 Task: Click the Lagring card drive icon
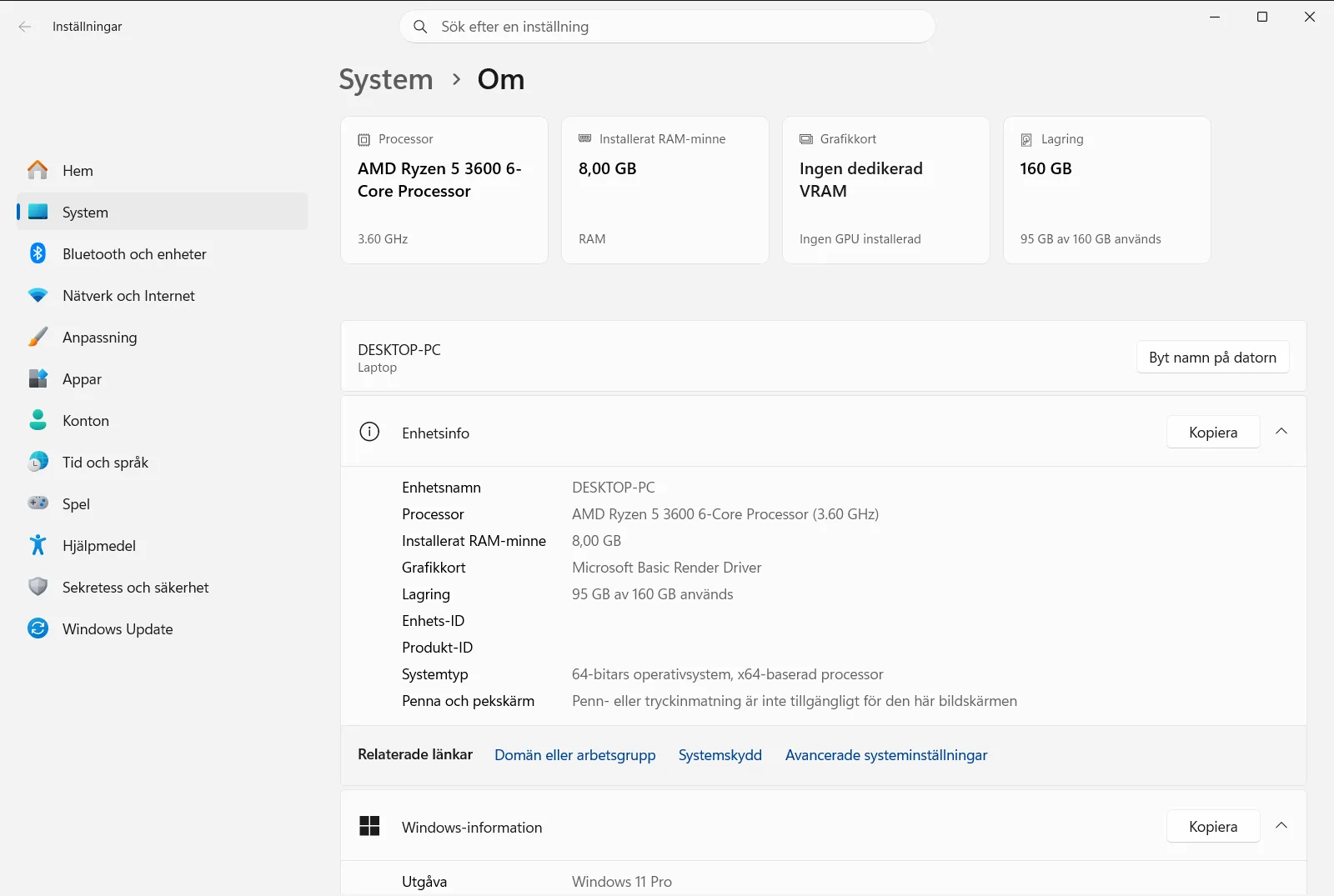(1026, 139)
